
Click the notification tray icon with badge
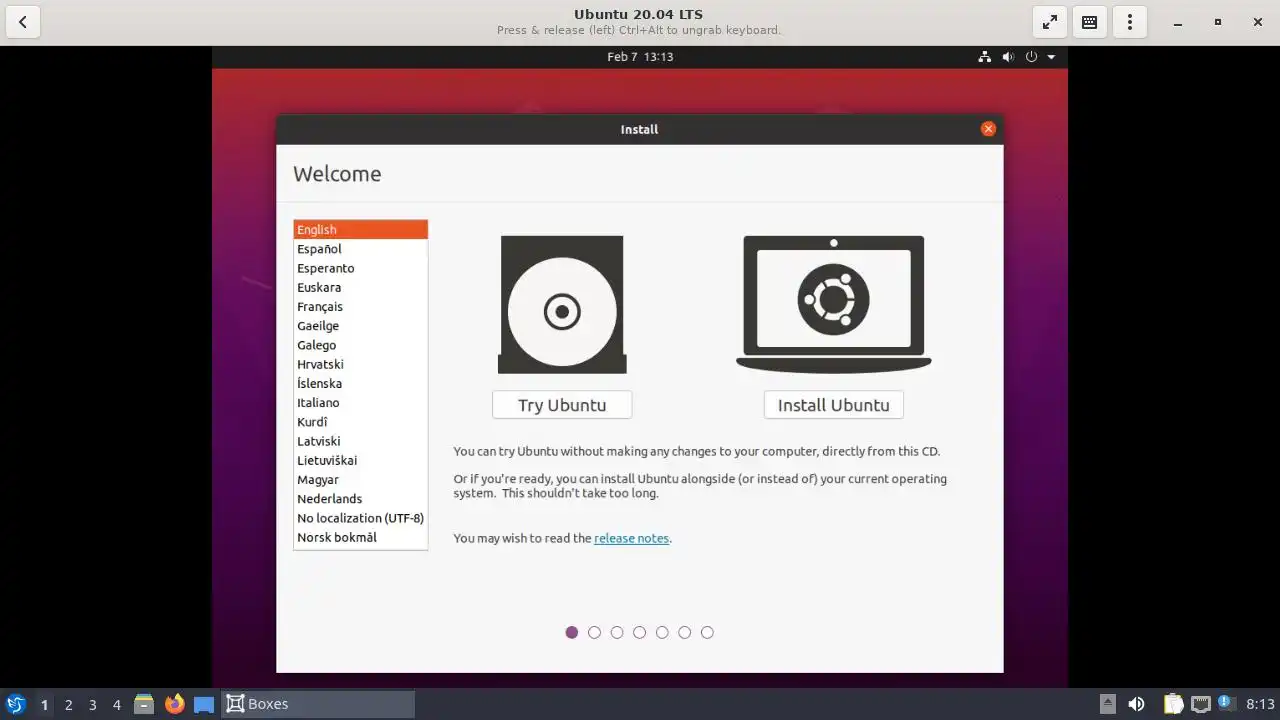click(x=1227, y=703)
